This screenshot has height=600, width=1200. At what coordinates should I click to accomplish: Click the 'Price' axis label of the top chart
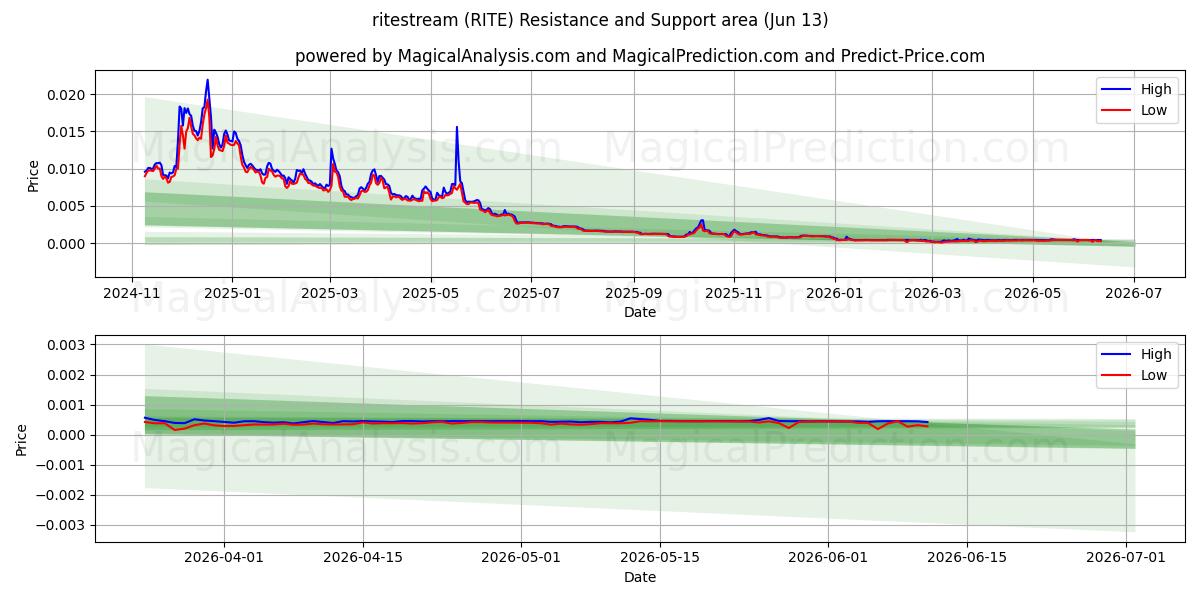33,176
